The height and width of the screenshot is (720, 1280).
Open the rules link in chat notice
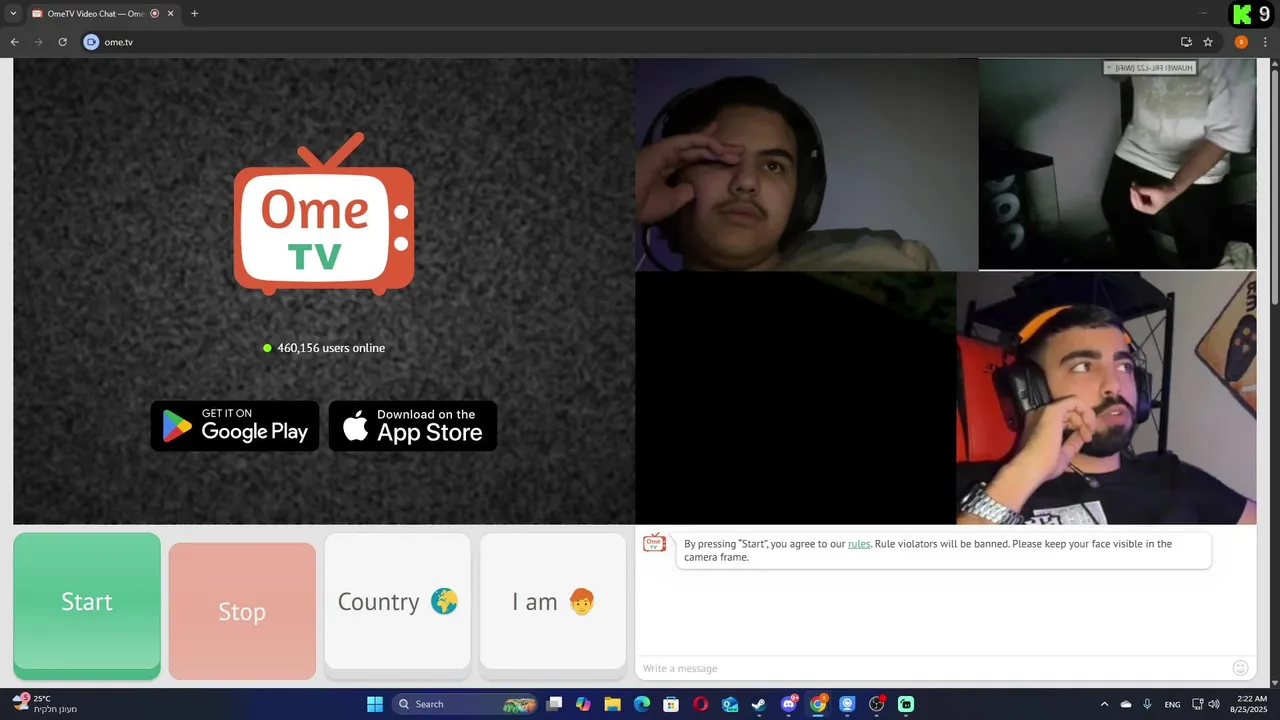click(859, 544)
